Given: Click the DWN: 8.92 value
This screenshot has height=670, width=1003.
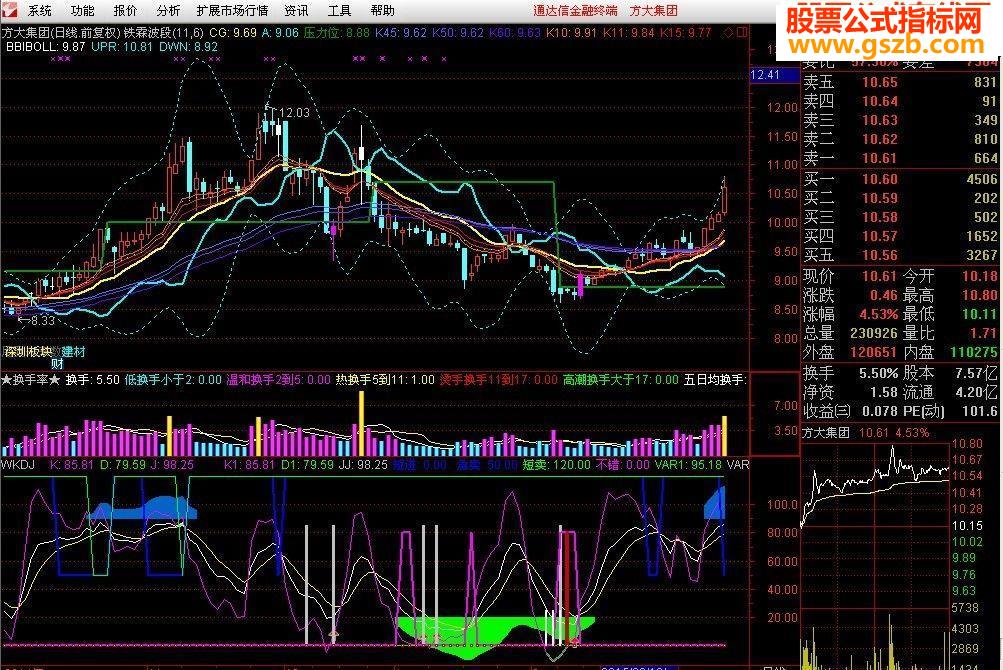Looking at the screenshot, I should [188, 47].
